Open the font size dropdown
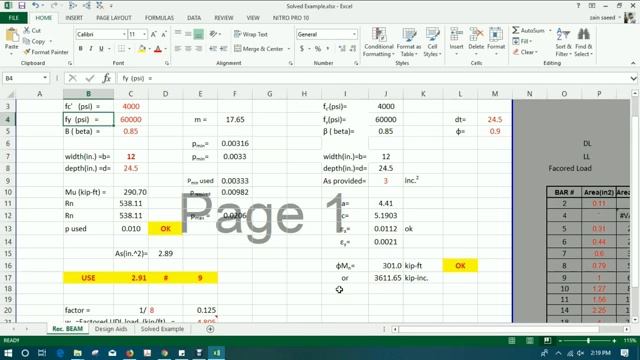This screenshot has width=640, height=360. pos(144,35)
